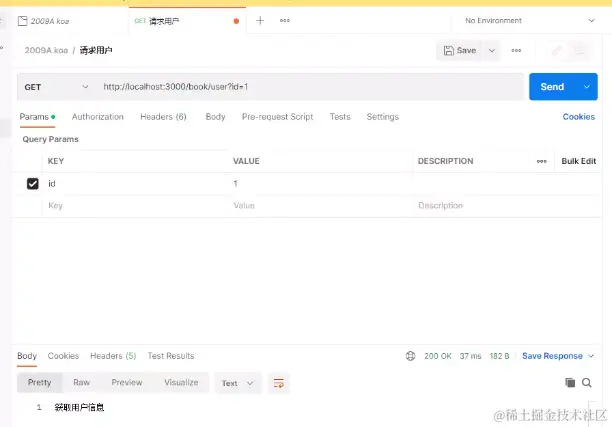
Task: Open the Tests tab
Action: point(340,117)
